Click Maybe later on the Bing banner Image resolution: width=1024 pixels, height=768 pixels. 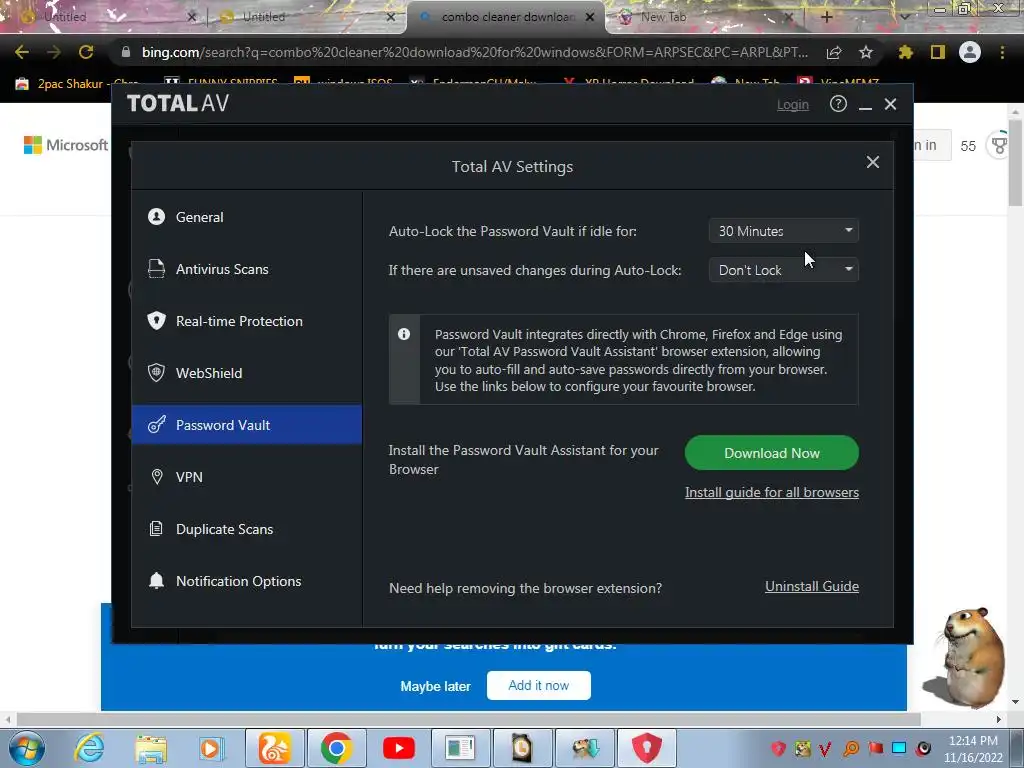(435, 686)
